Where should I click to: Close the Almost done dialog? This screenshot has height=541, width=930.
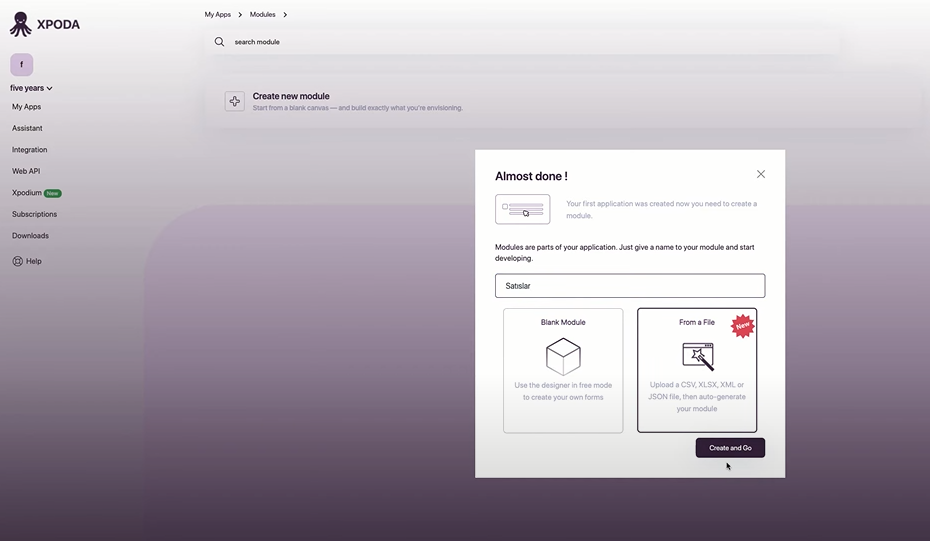tap(761, 174)
